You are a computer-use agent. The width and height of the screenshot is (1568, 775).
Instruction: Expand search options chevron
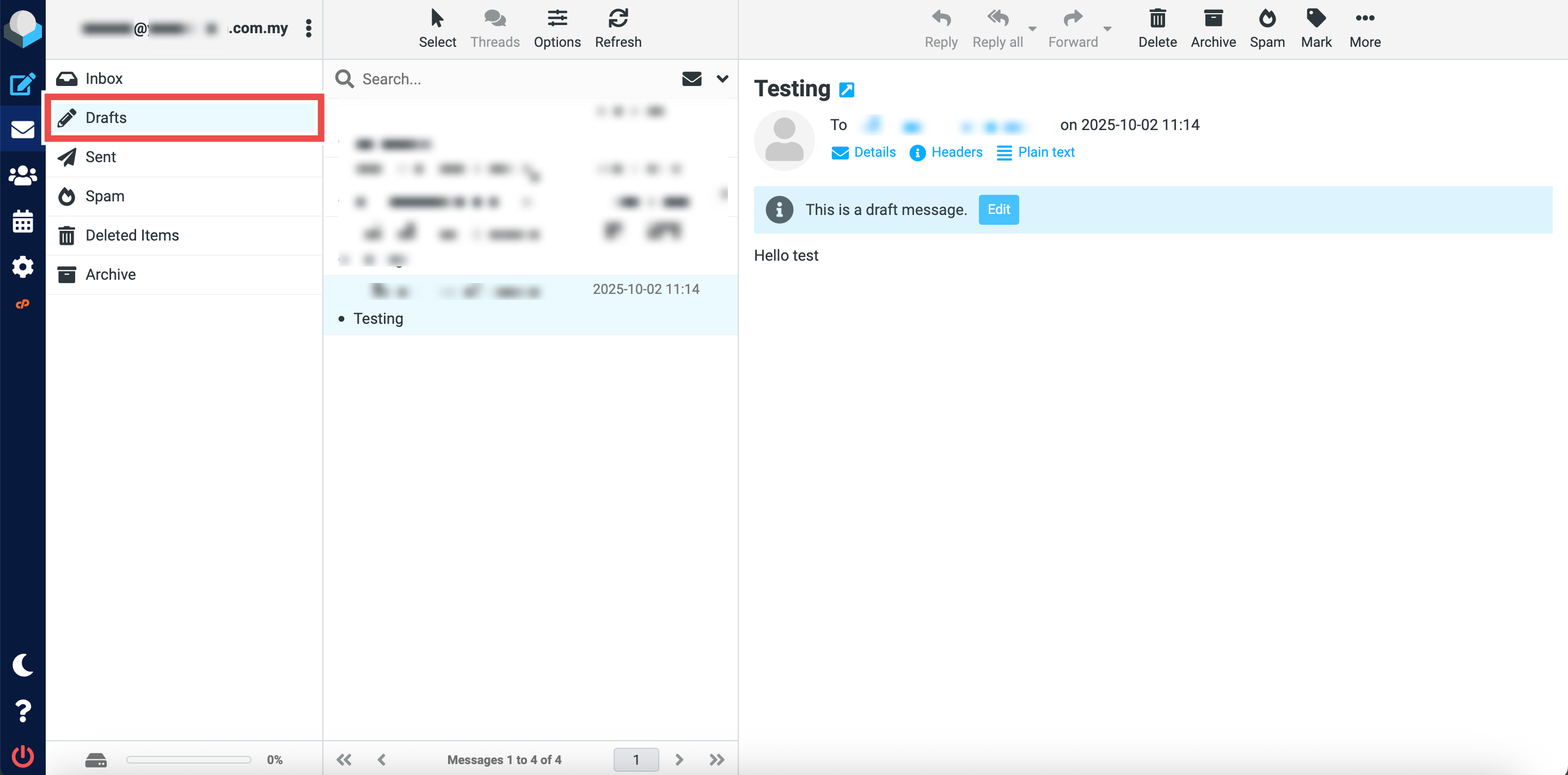point(722,78)
